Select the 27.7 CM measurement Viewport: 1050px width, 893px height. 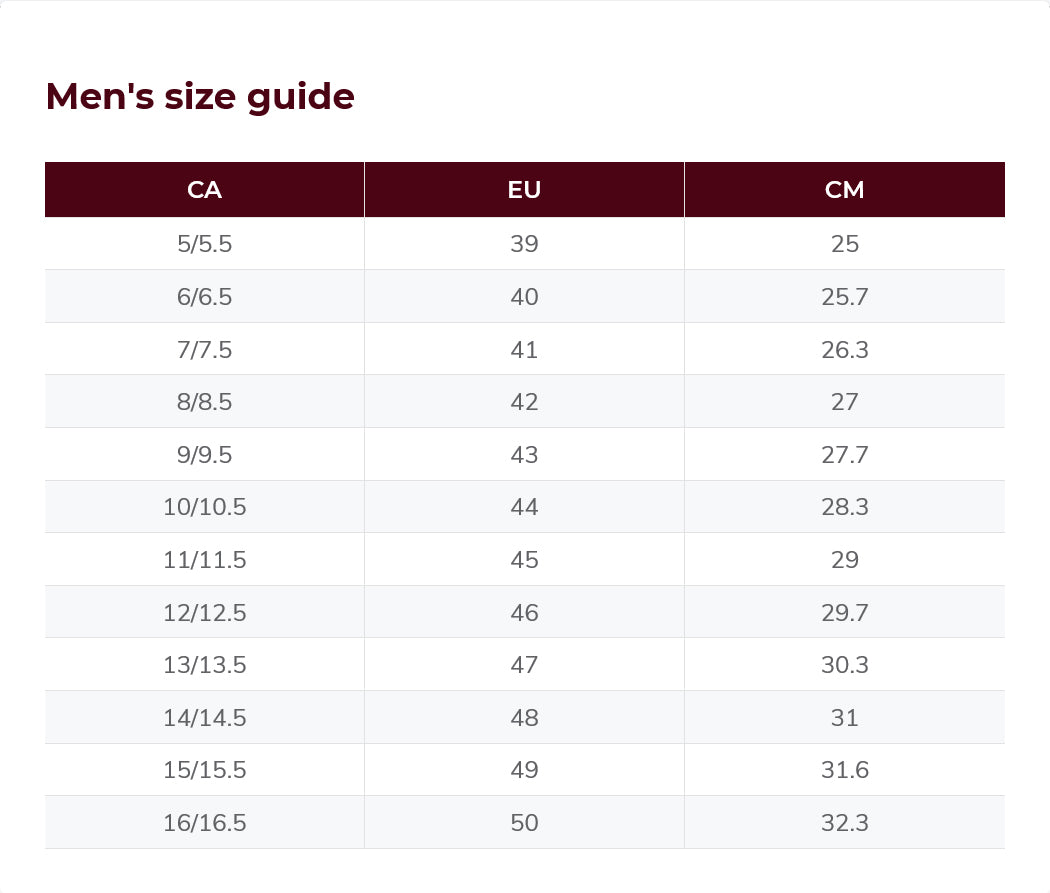[x=844, y=455]
